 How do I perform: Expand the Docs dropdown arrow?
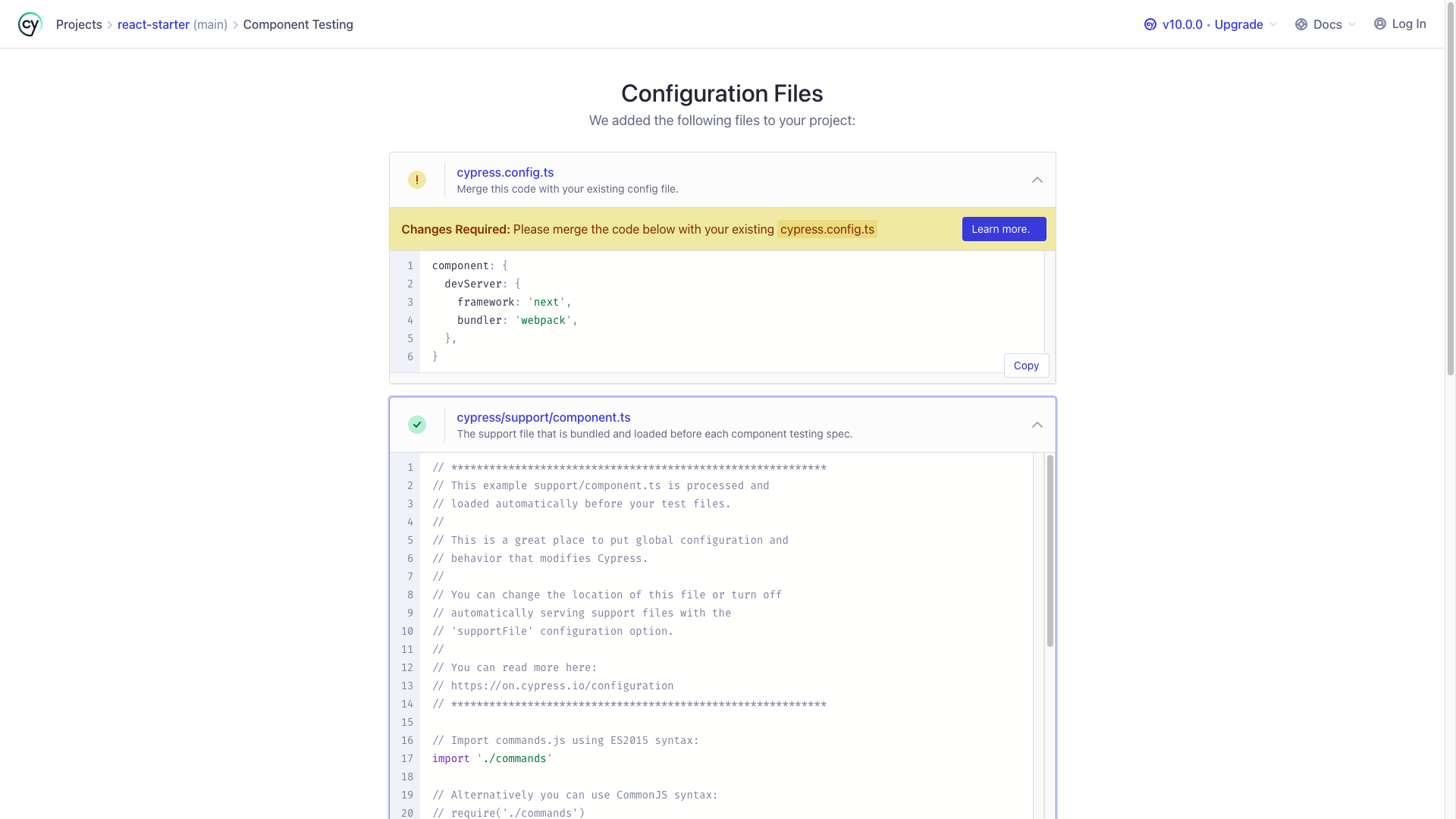pos(1351,24)
